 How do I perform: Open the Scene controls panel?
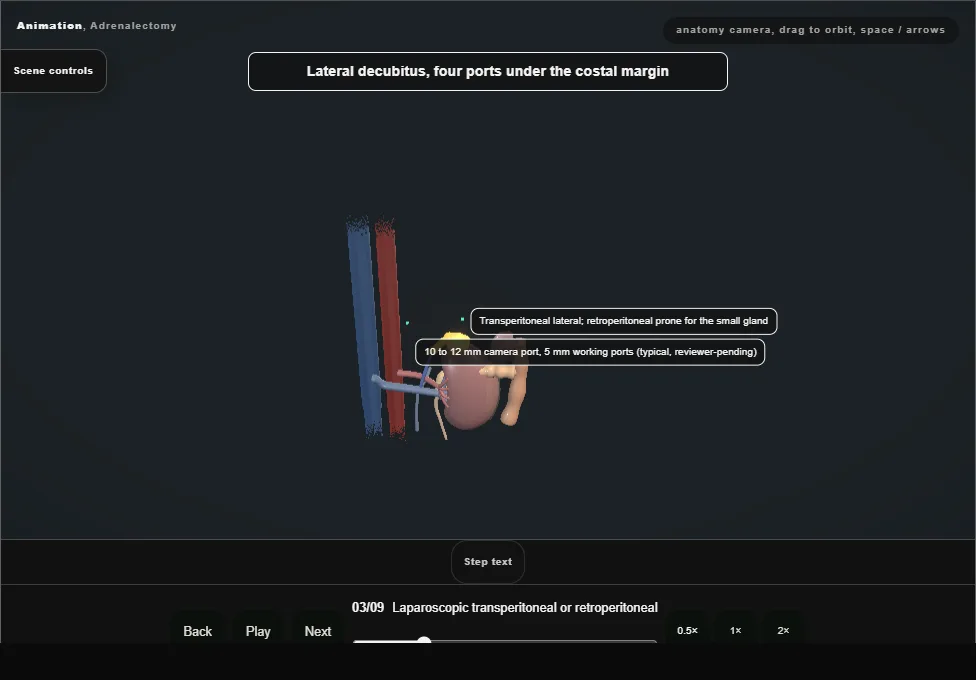[x=53, y=71]
